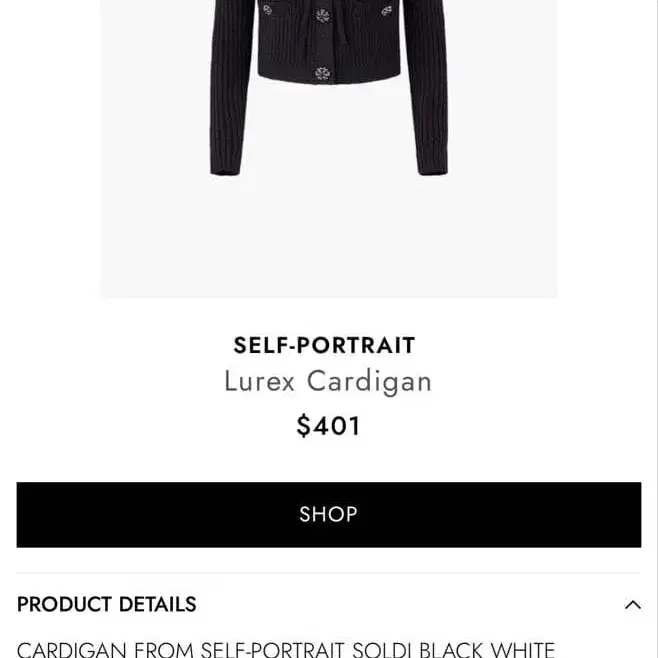Click the word SOLDI in the description
Viewport: 658px width, 658px height.
click(382, 649)
